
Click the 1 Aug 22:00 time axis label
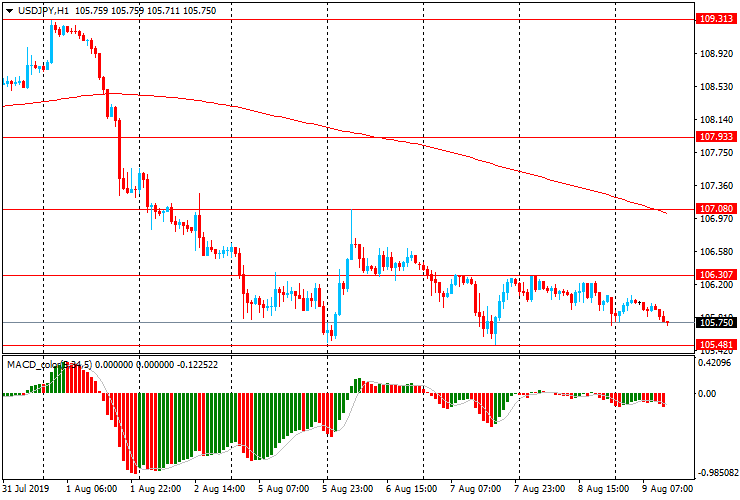(155, 488)
